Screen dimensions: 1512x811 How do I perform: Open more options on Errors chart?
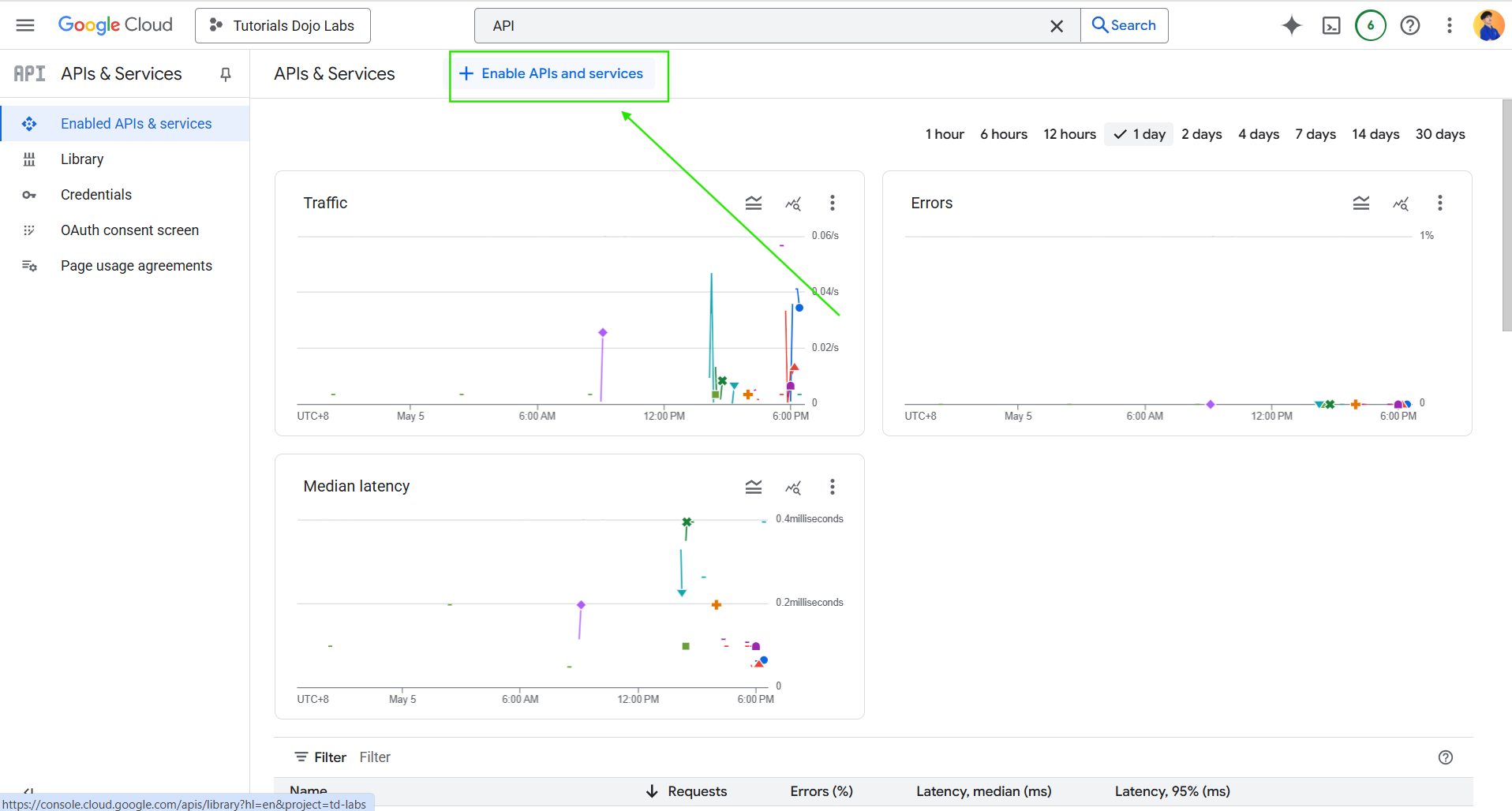click(1439, 204)
